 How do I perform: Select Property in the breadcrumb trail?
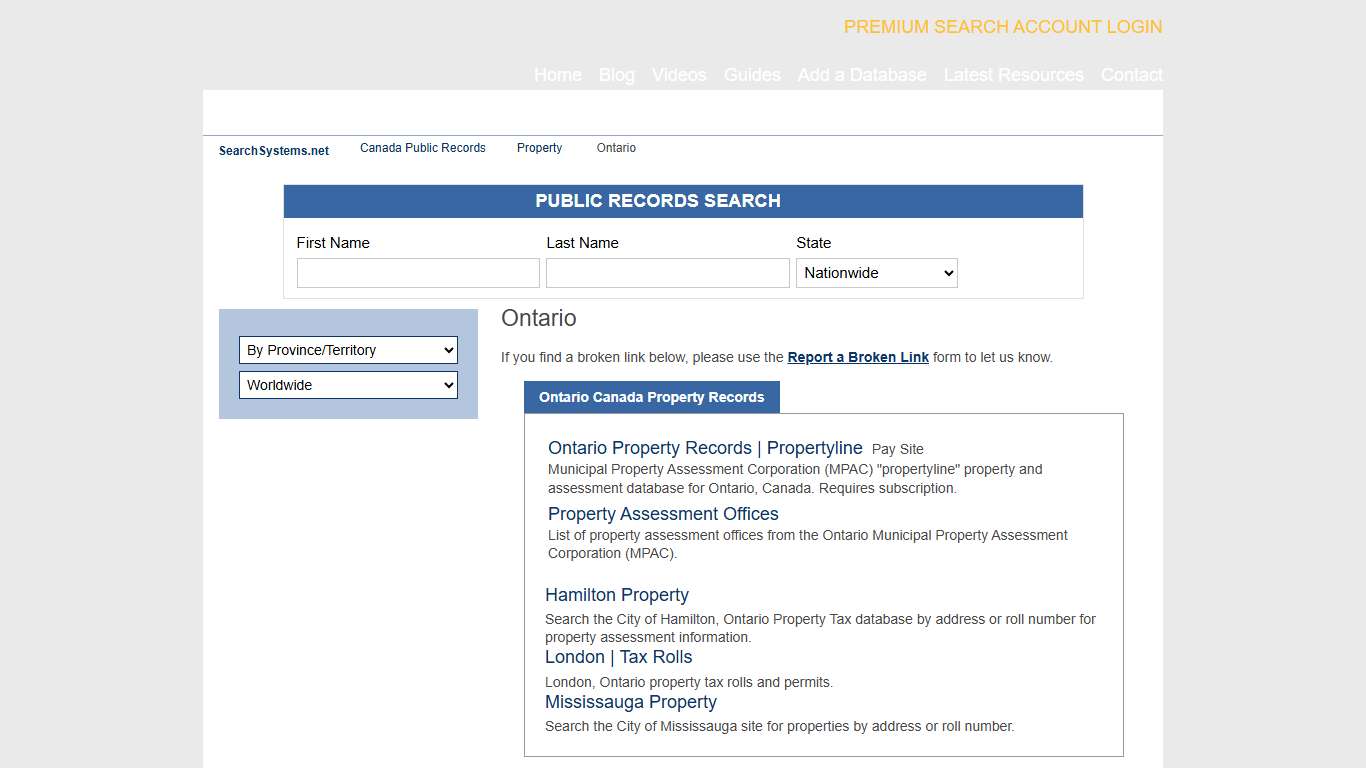click(539, 148)
